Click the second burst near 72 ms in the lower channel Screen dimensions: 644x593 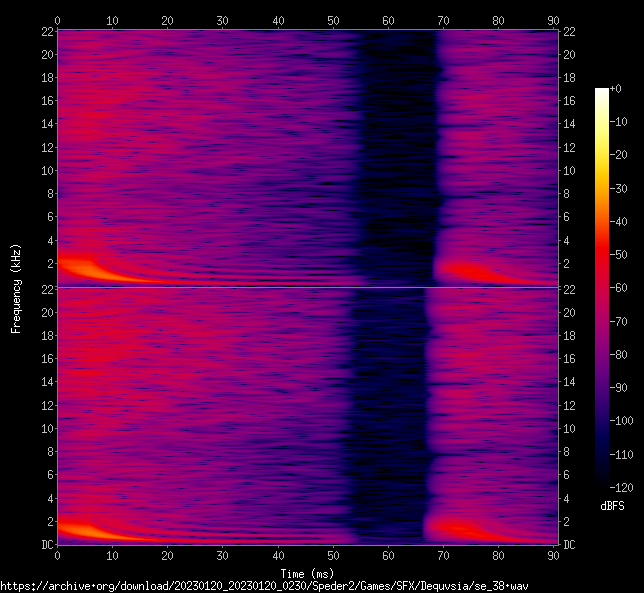(455, 528)
